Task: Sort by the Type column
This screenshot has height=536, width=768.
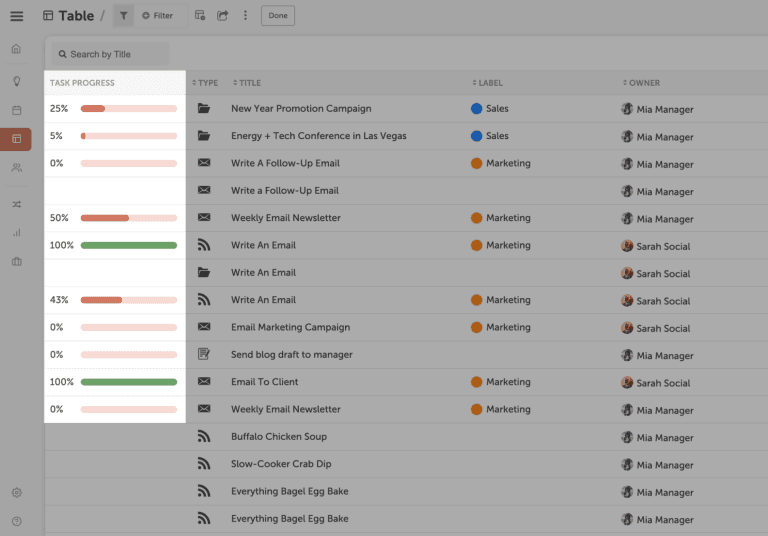Action: 207,83
